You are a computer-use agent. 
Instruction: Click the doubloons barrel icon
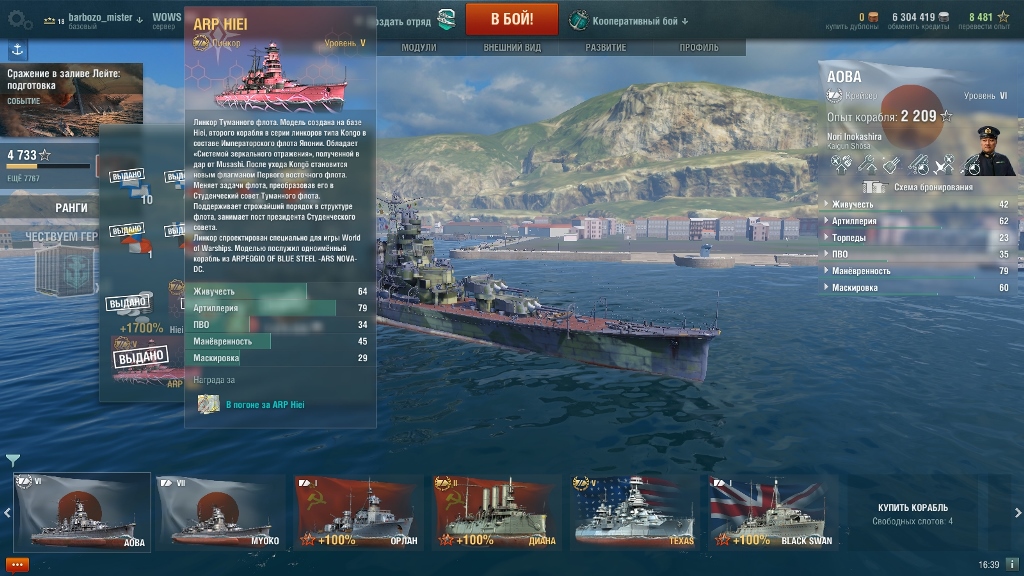[x=872, y=17]
